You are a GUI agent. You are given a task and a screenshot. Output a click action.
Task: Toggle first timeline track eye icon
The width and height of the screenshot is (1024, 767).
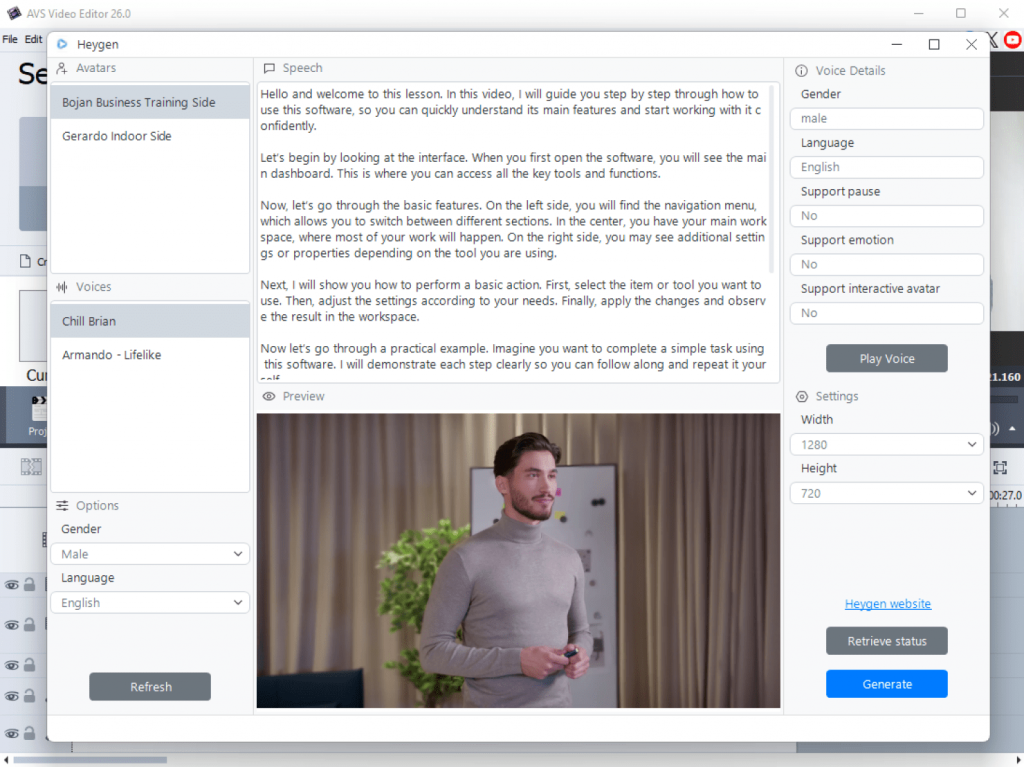(12, 585)
